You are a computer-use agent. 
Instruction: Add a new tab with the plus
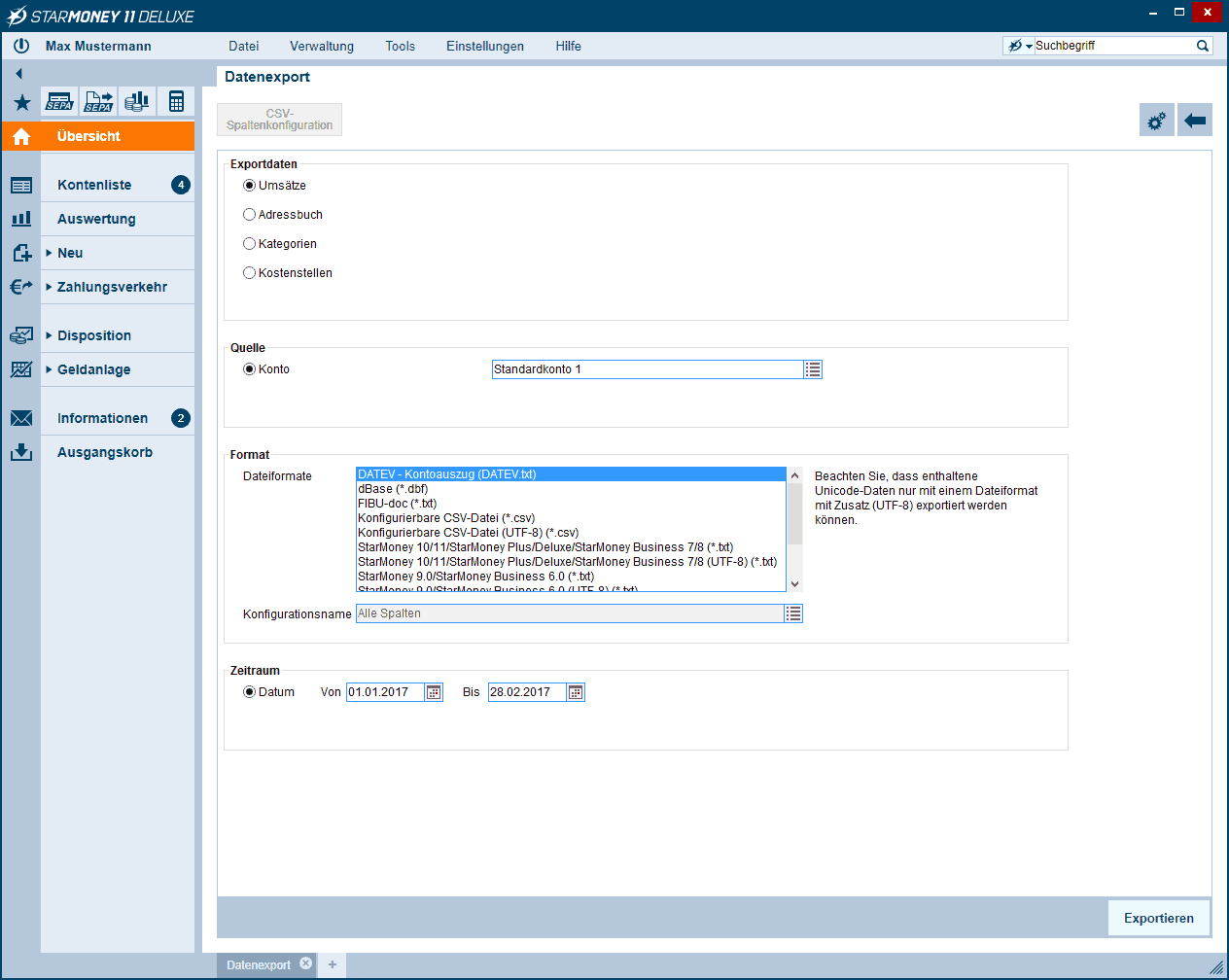[333, 964]
